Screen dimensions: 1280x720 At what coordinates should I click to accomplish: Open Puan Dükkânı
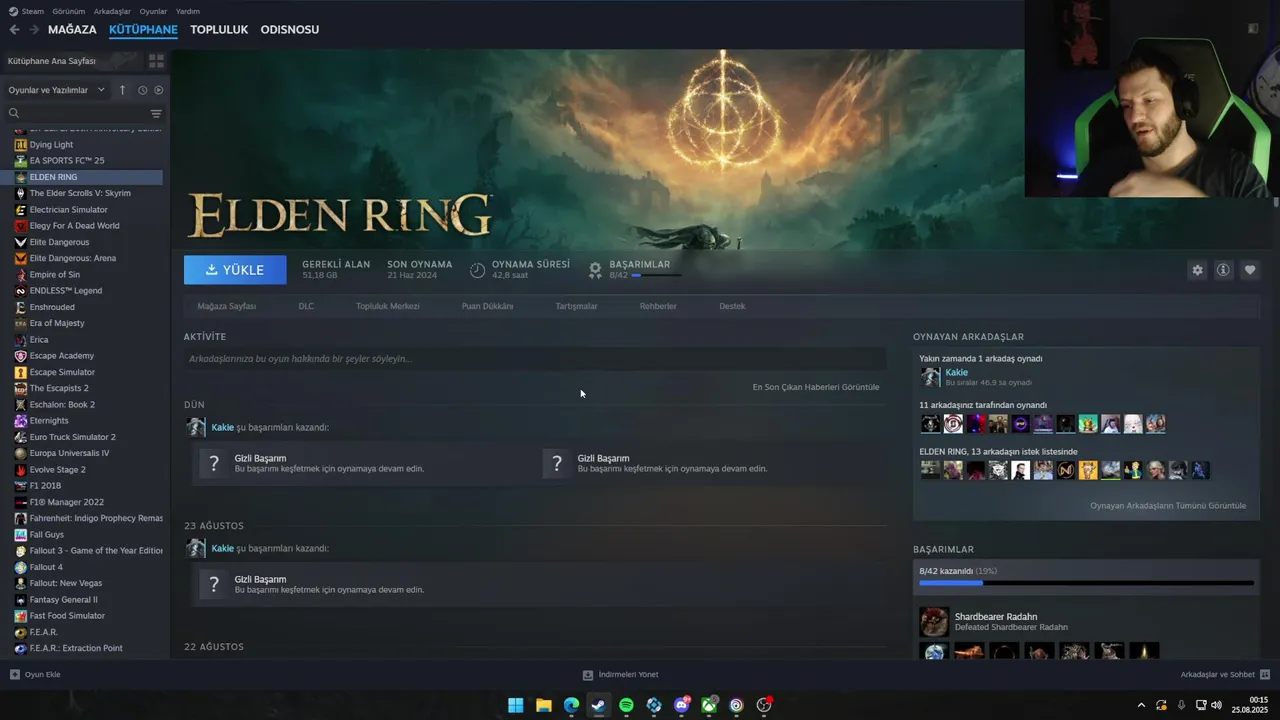tap(487, 306)
